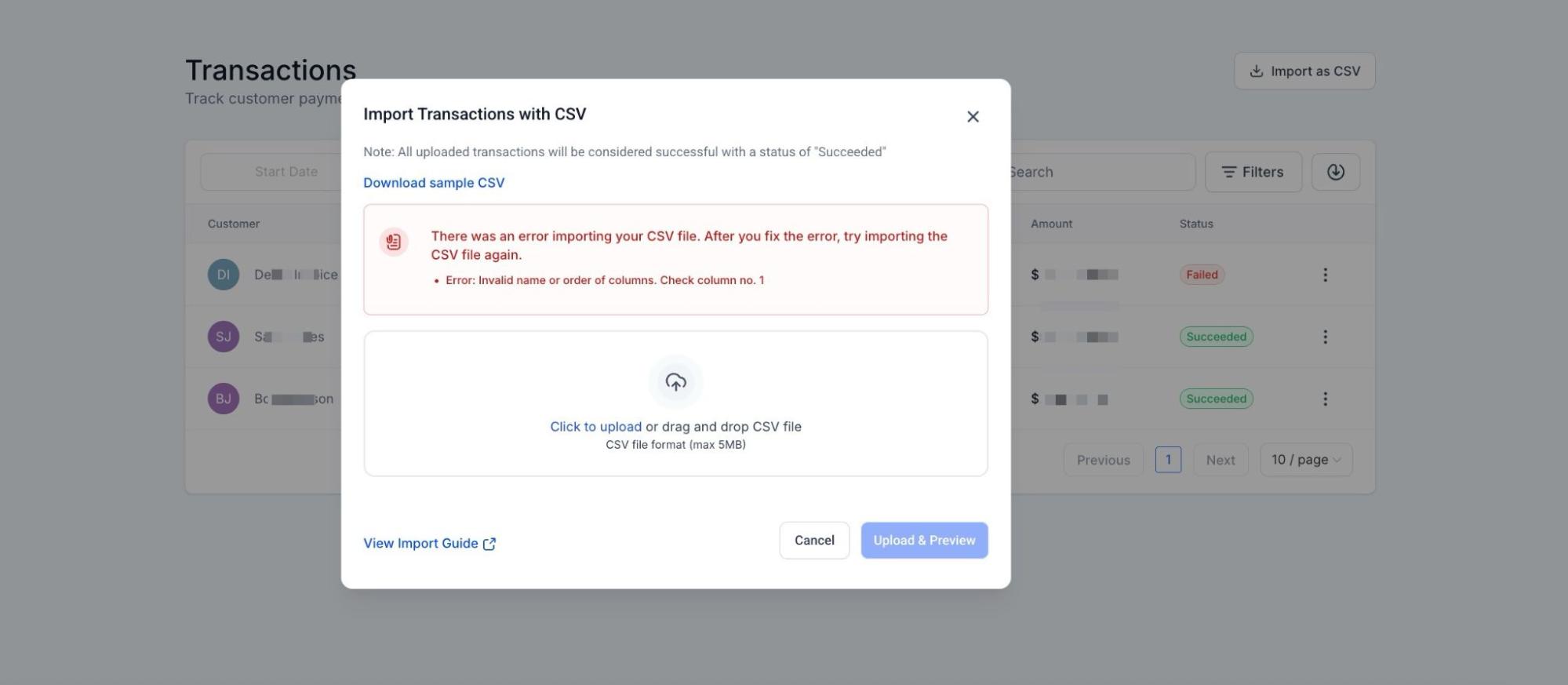Open the external link icon beside Import Guide
This screenshot has width=1568, height=685.
pos(489,544)
